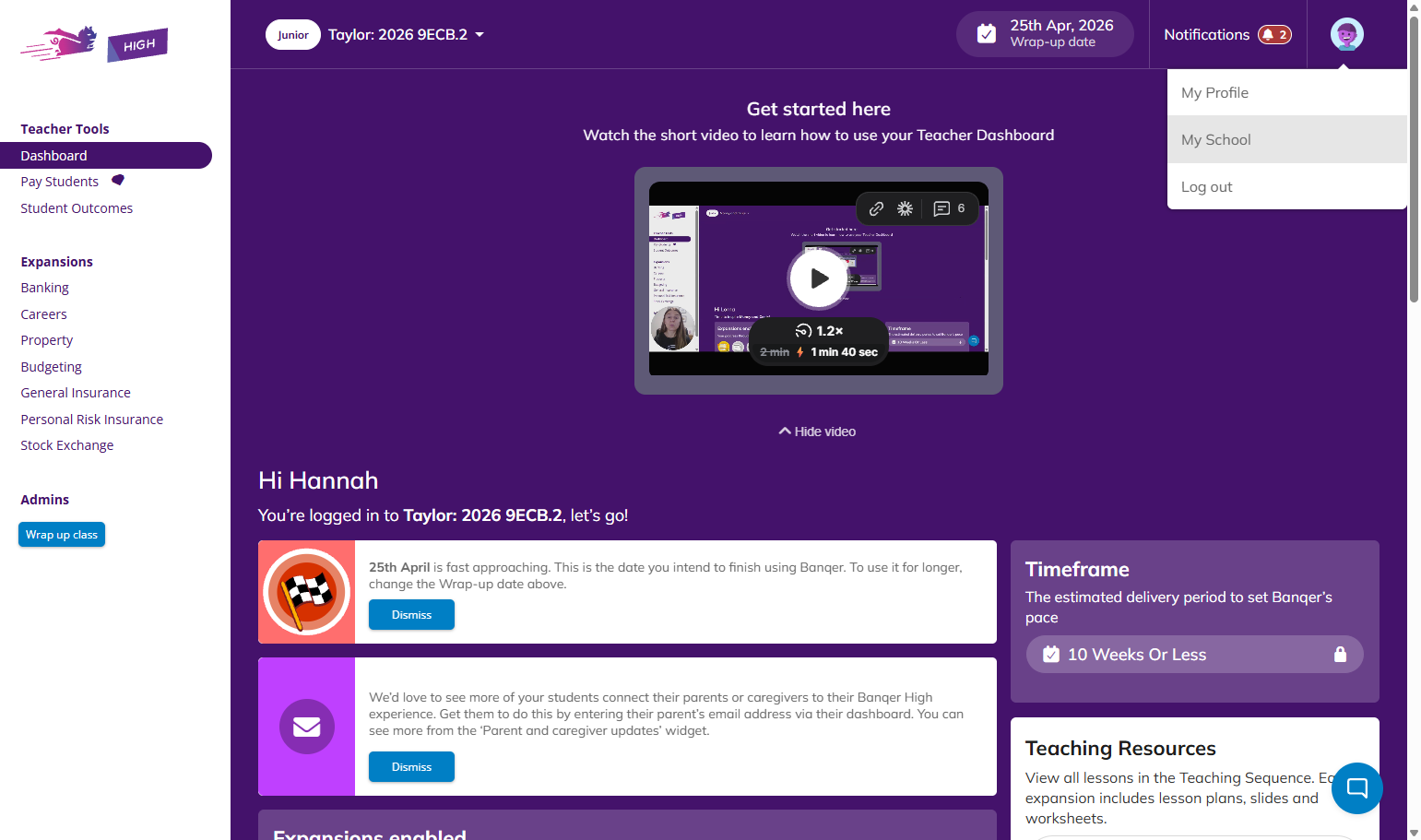1421x840 pixels.
Task: Open Student Outcomes in sidebar
Action: pyautogui.click(x=77, y=208)
